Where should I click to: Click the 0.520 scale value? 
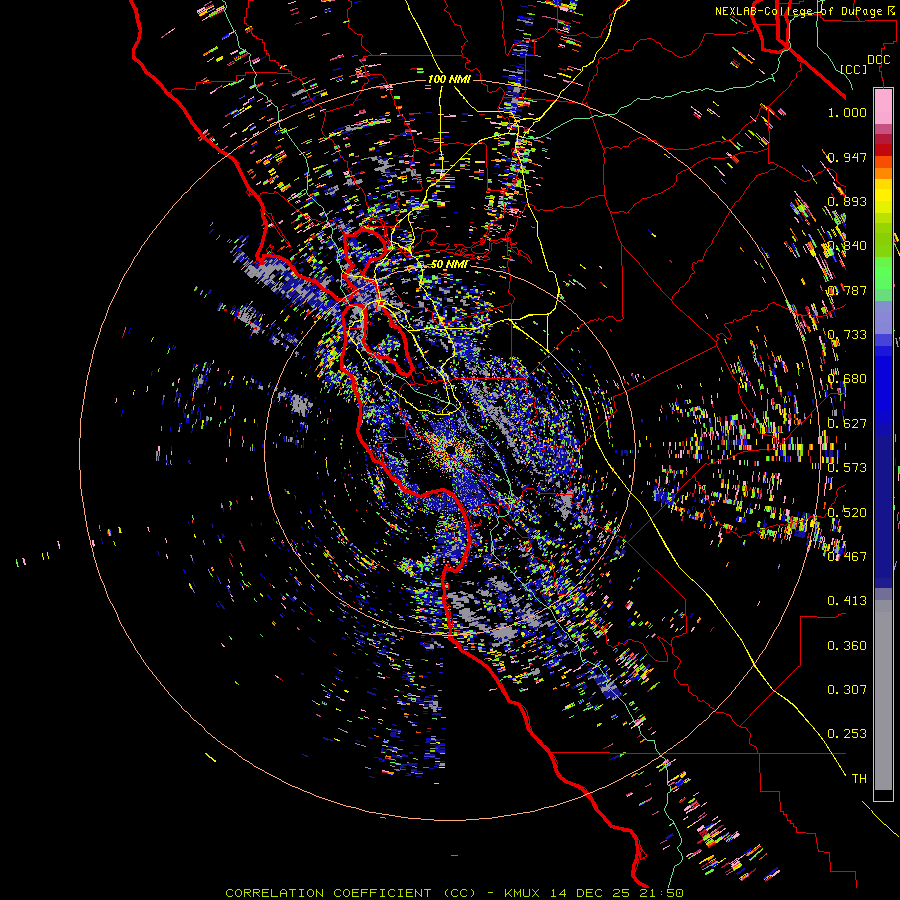(847, 512)
